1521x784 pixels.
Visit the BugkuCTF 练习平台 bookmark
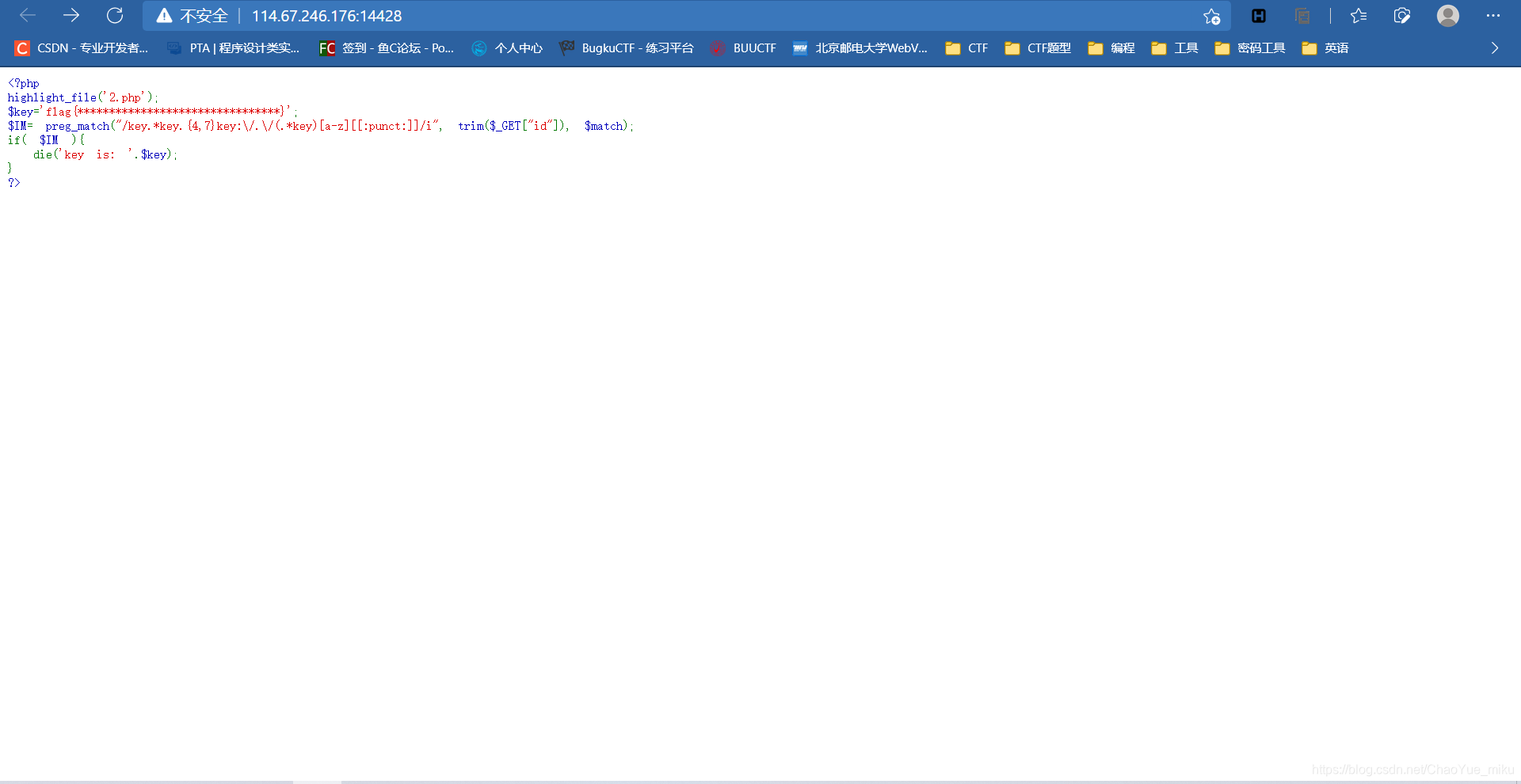pos(626,48)
